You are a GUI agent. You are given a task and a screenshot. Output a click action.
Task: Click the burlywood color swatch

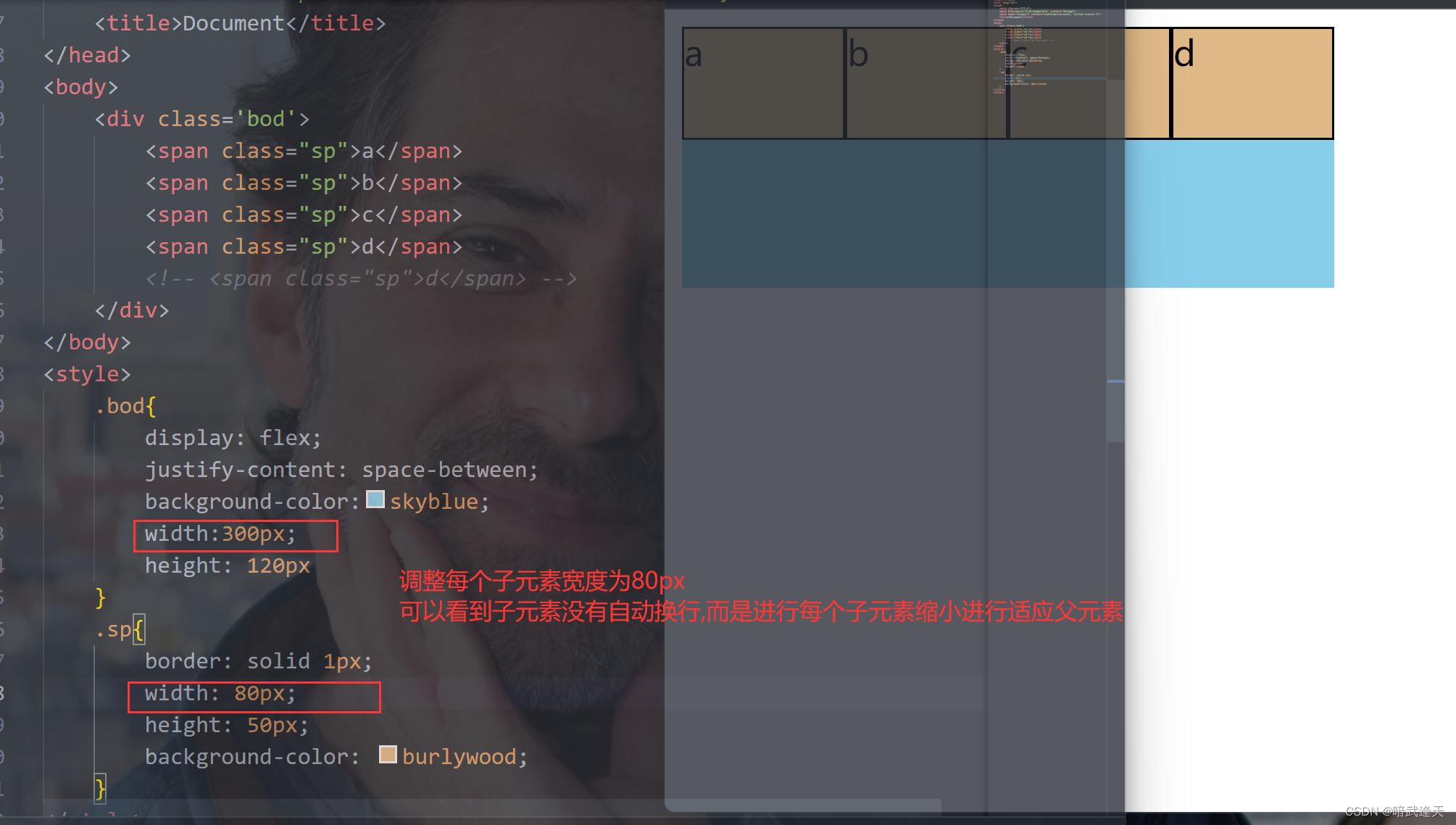[388, 755]
